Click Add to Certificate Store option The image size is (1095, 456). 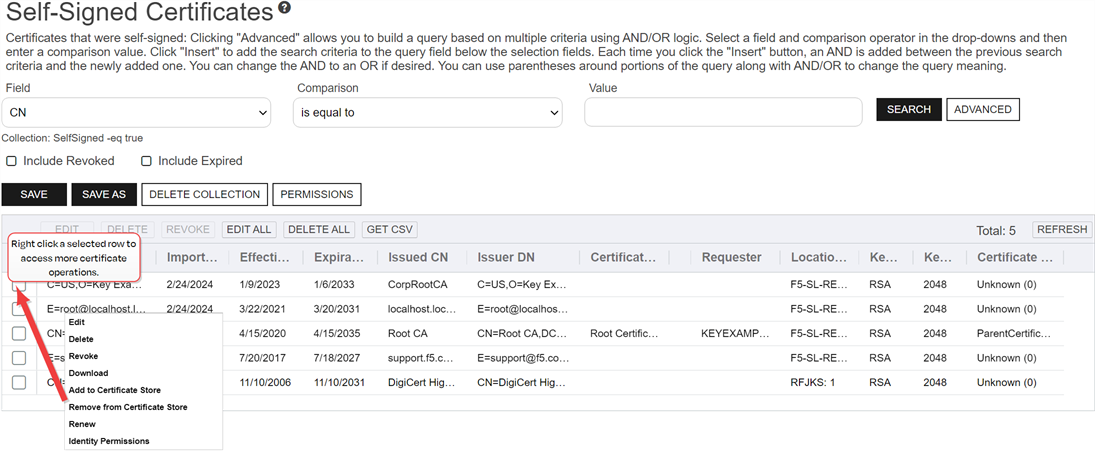114,390
